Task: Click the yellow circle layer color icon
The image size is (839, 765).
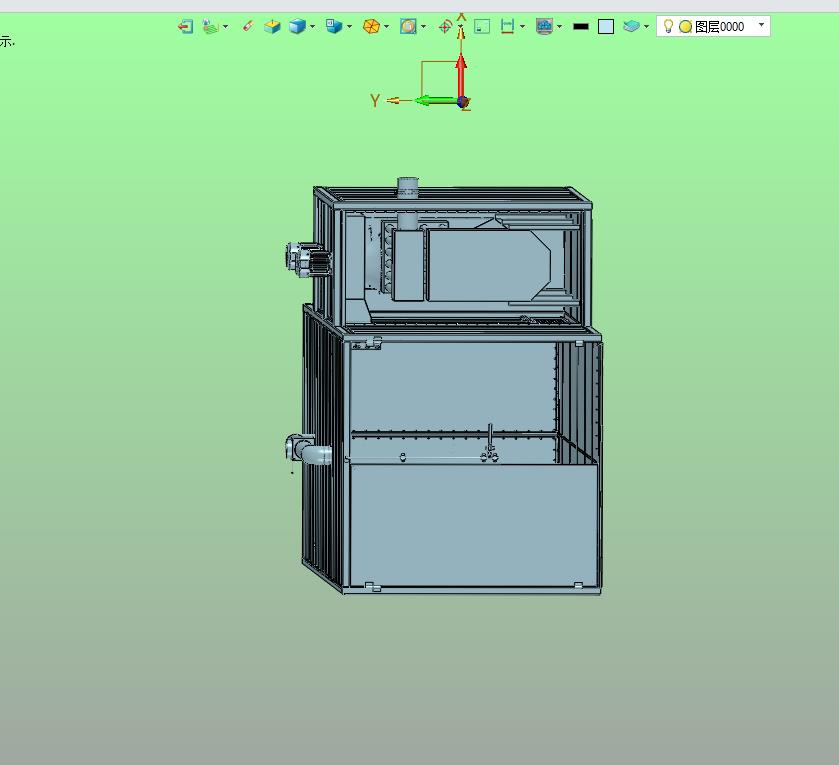Action: click(x=685, y=27)
